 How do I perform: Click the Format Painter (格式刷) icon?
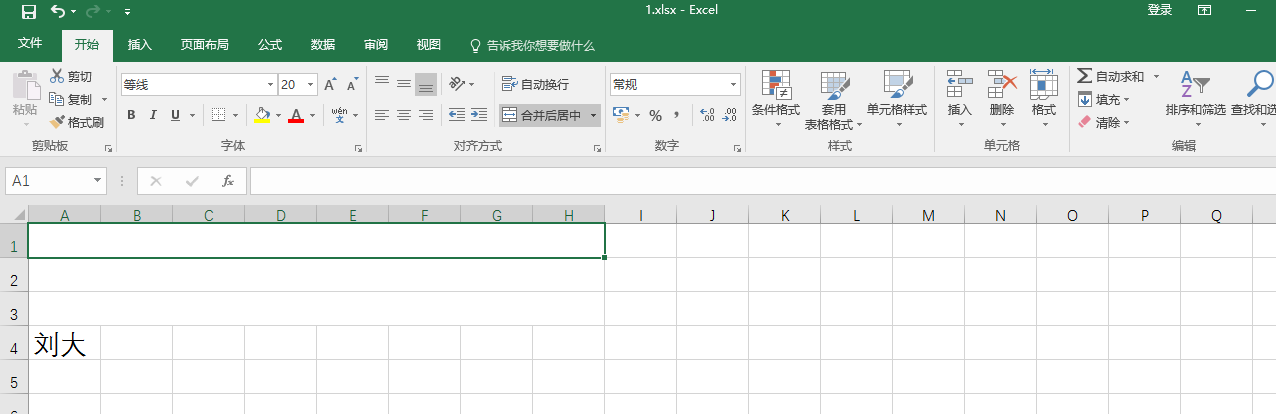click(58, 122)
